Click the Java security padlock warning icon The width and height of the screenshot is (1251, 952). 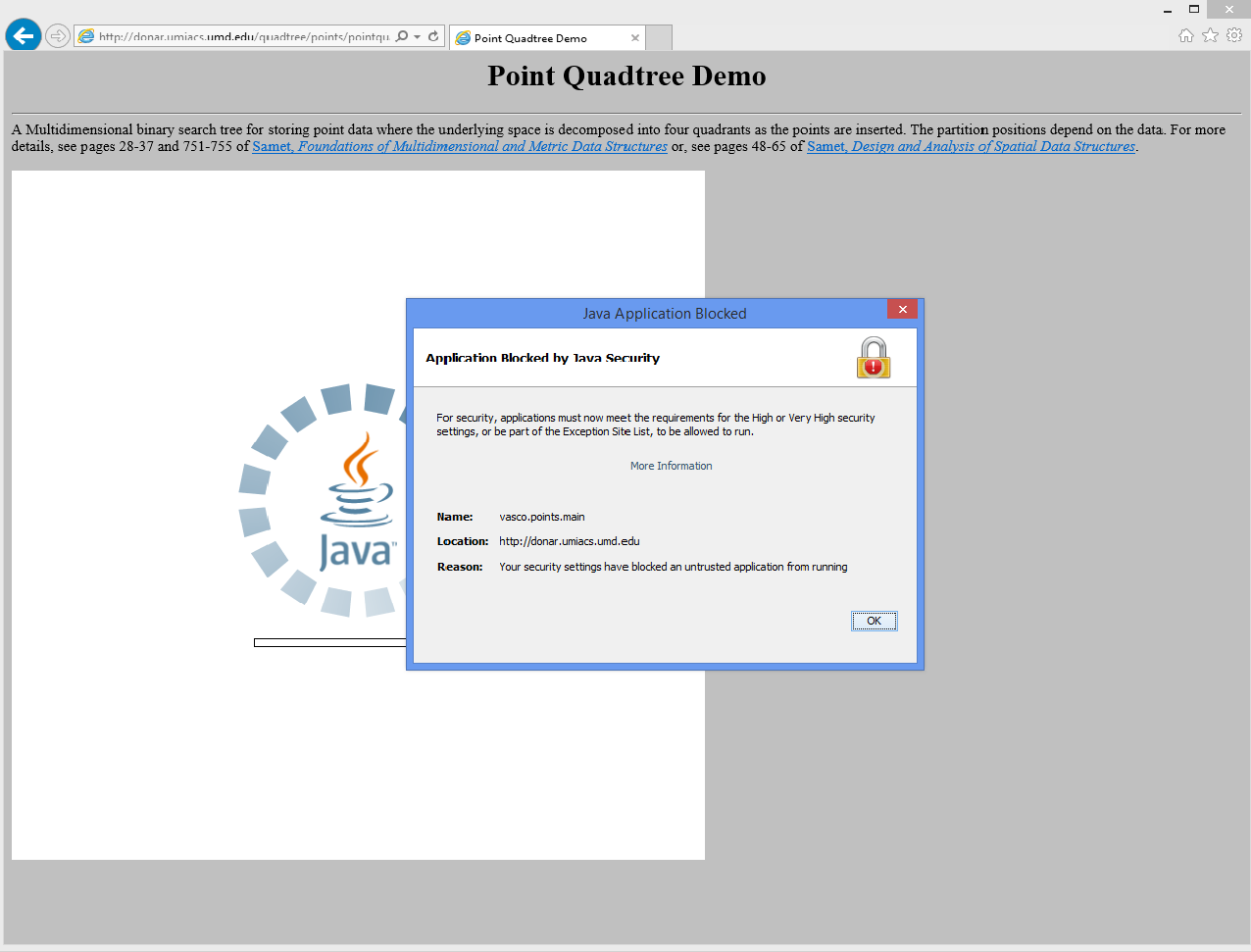873,358
